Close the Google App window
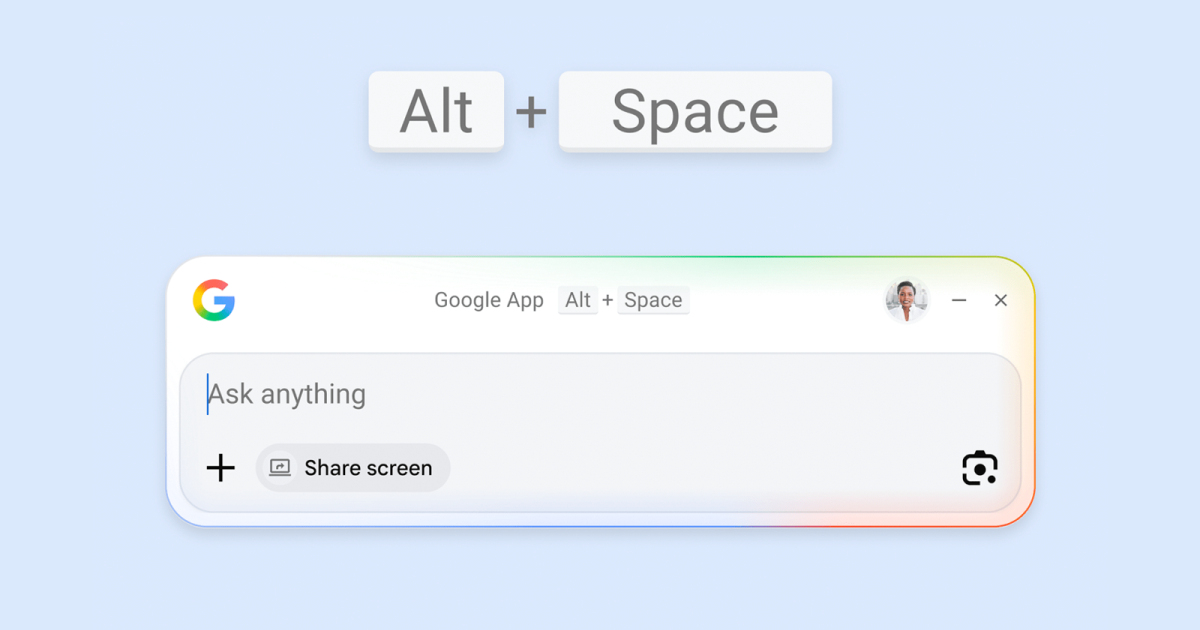Screen dimensions: 1200x630 [x=1000, y=300]
